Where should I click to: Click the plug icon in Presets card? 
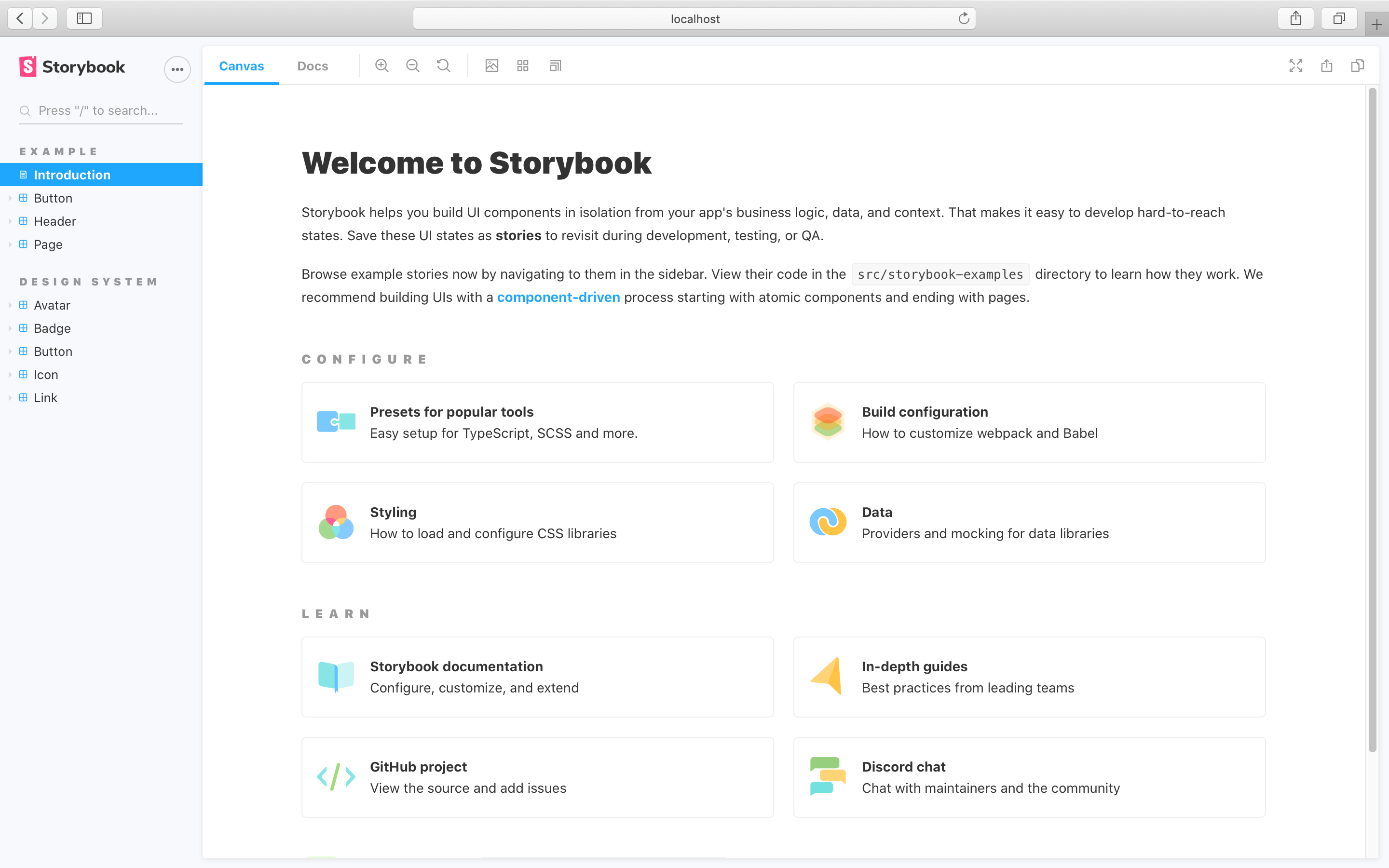pos(336,421)
